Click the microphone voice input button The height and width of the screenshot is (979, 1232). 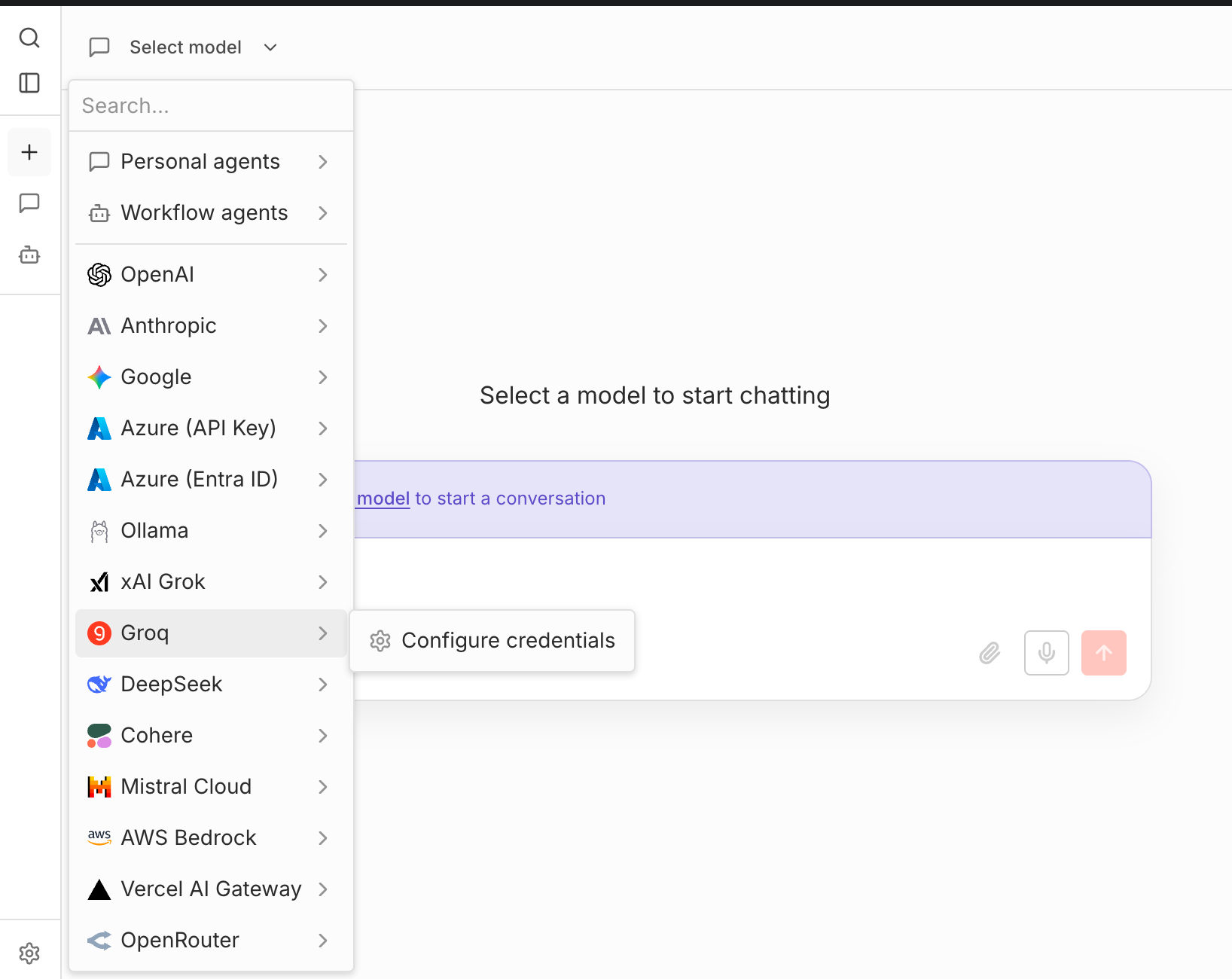[1047, 653]
